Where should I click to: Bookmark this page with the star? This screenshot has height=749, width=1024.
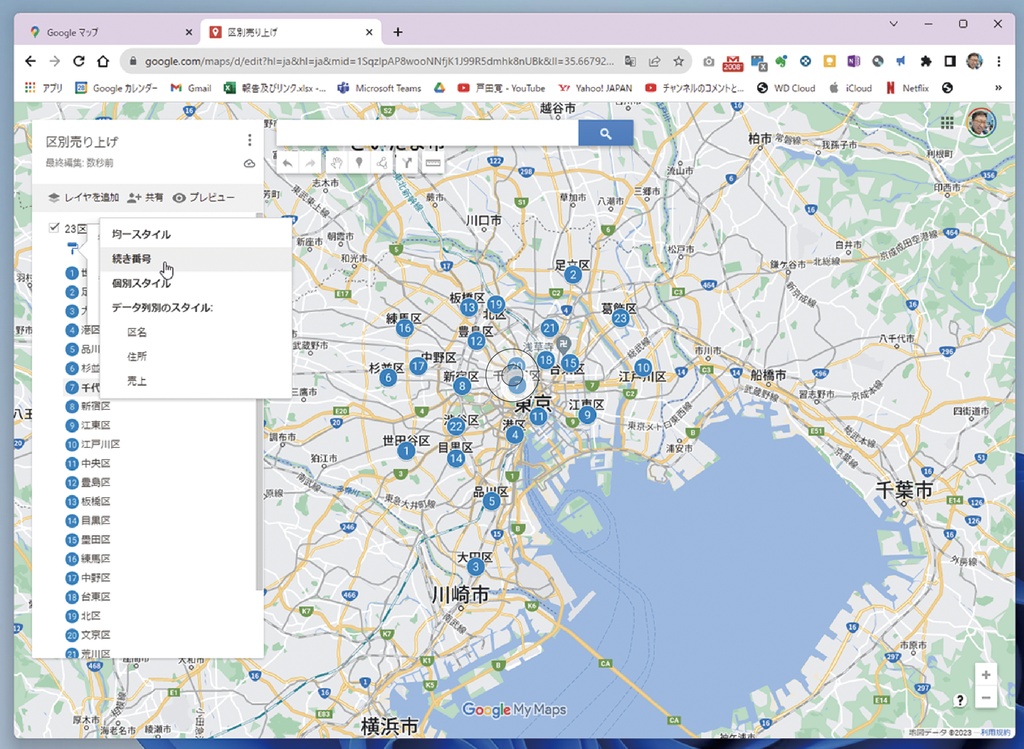(x=679, y=61)
